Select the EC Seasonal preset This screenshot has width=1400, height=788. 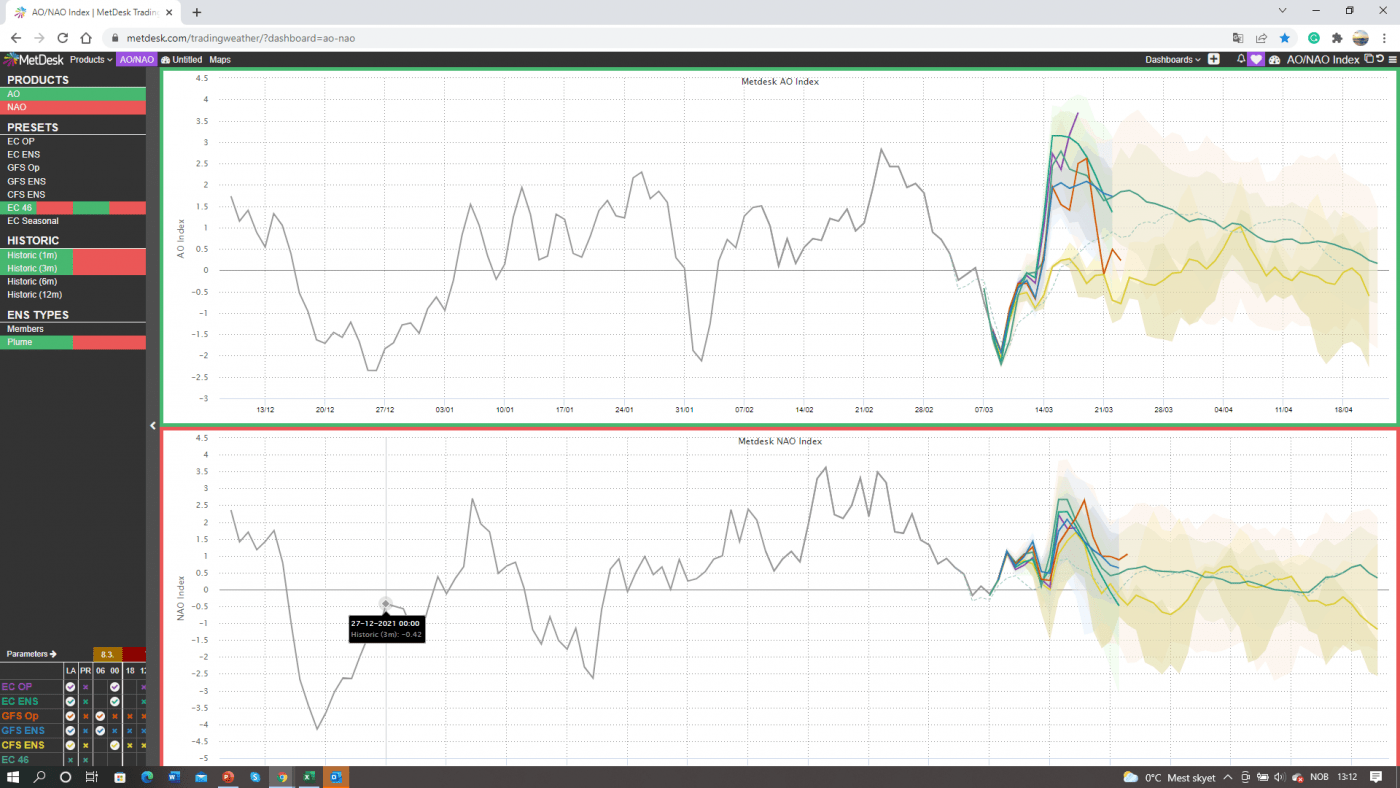pos(35,220)
